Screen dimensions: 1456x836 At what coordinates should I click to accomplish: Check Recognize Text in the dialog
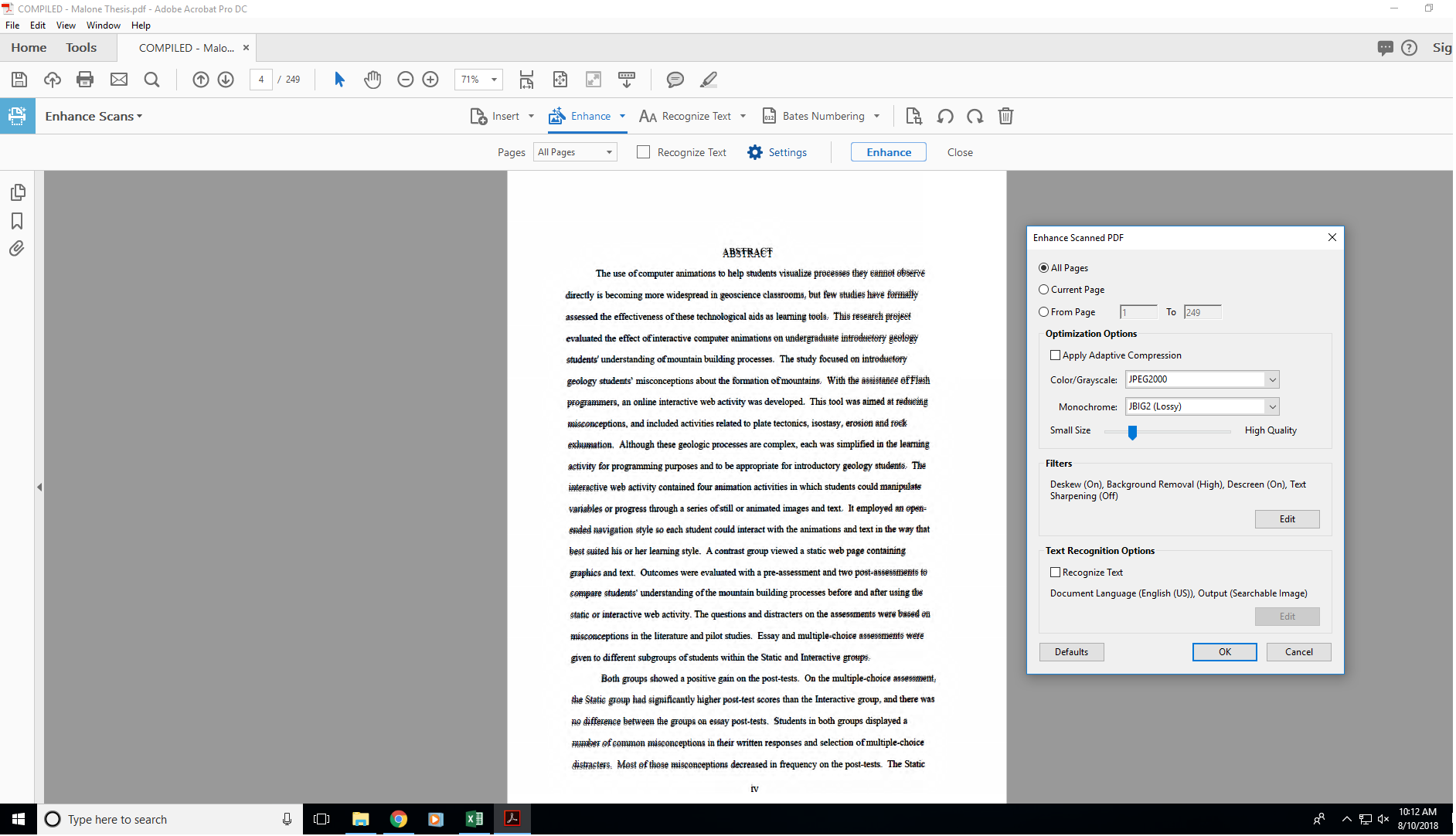coord(1055,573)
